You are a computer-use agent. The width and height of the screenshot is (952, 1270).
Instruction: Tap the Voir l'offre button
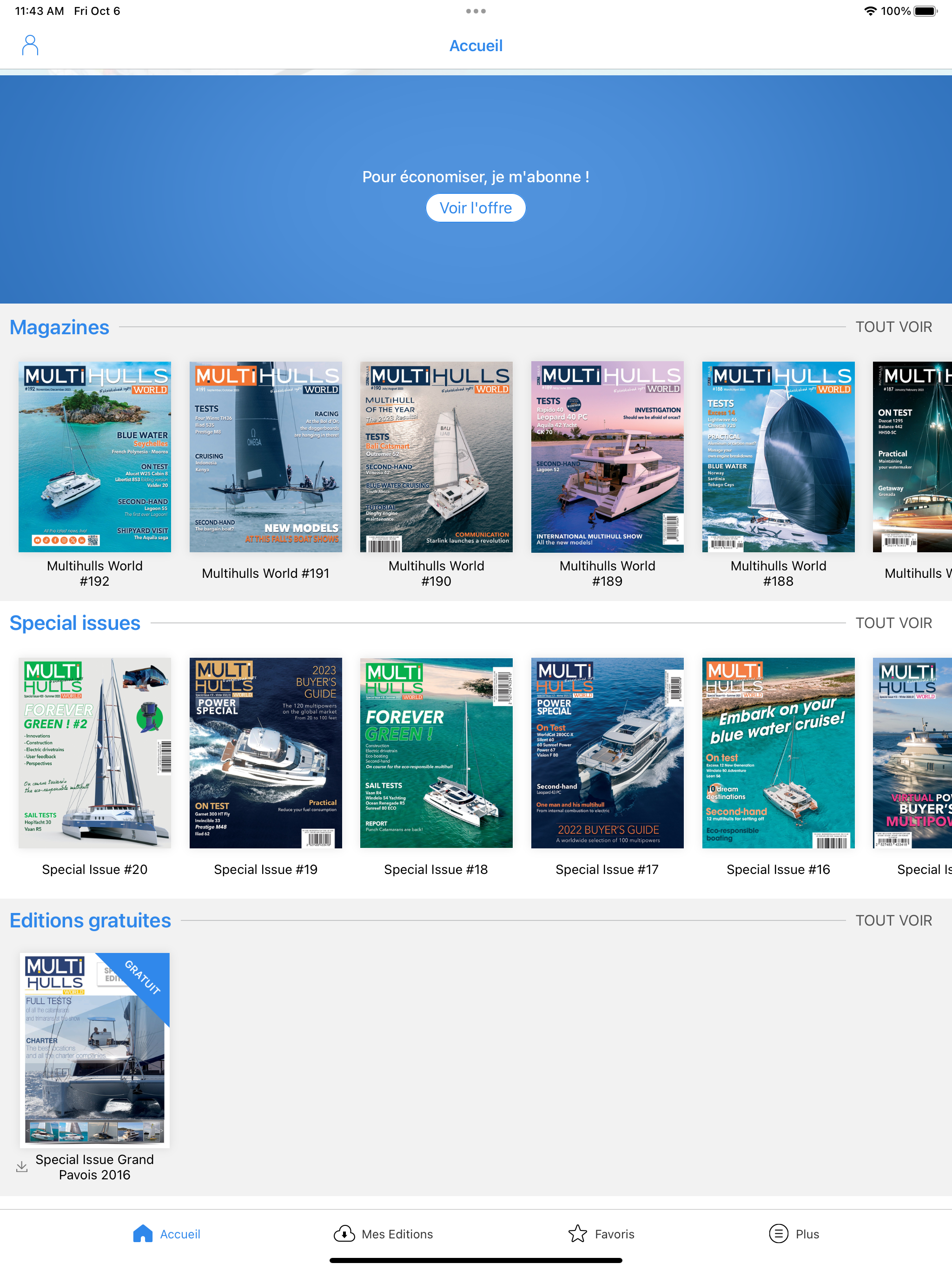[476, 208]
